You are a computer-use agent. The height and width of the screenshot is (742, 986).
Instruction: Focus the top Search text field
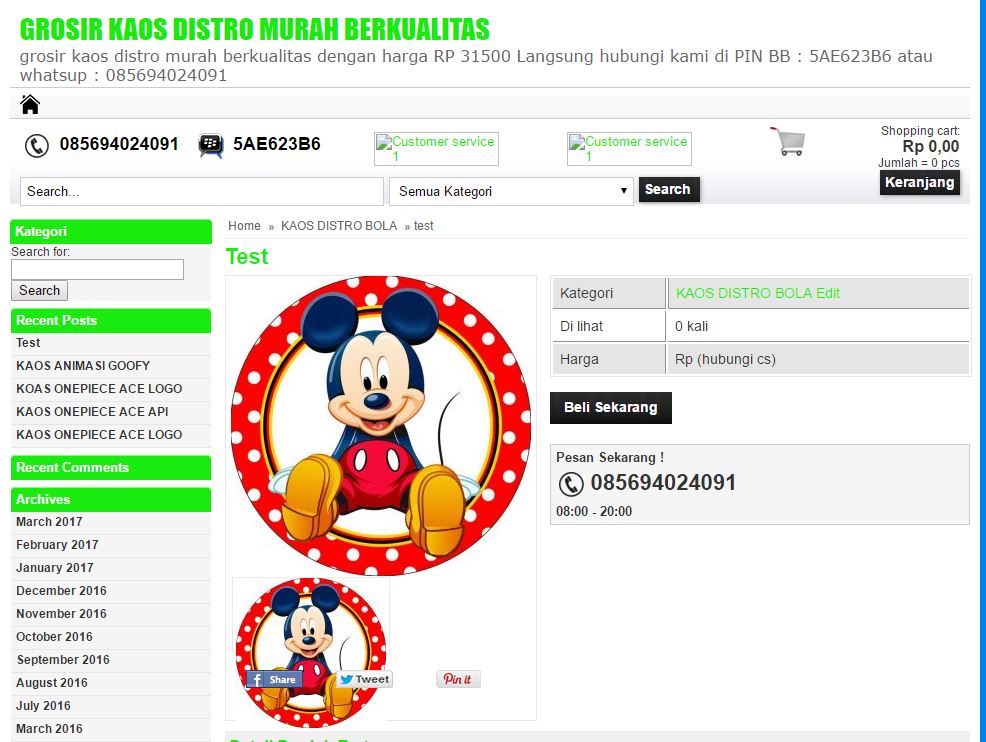201,191
